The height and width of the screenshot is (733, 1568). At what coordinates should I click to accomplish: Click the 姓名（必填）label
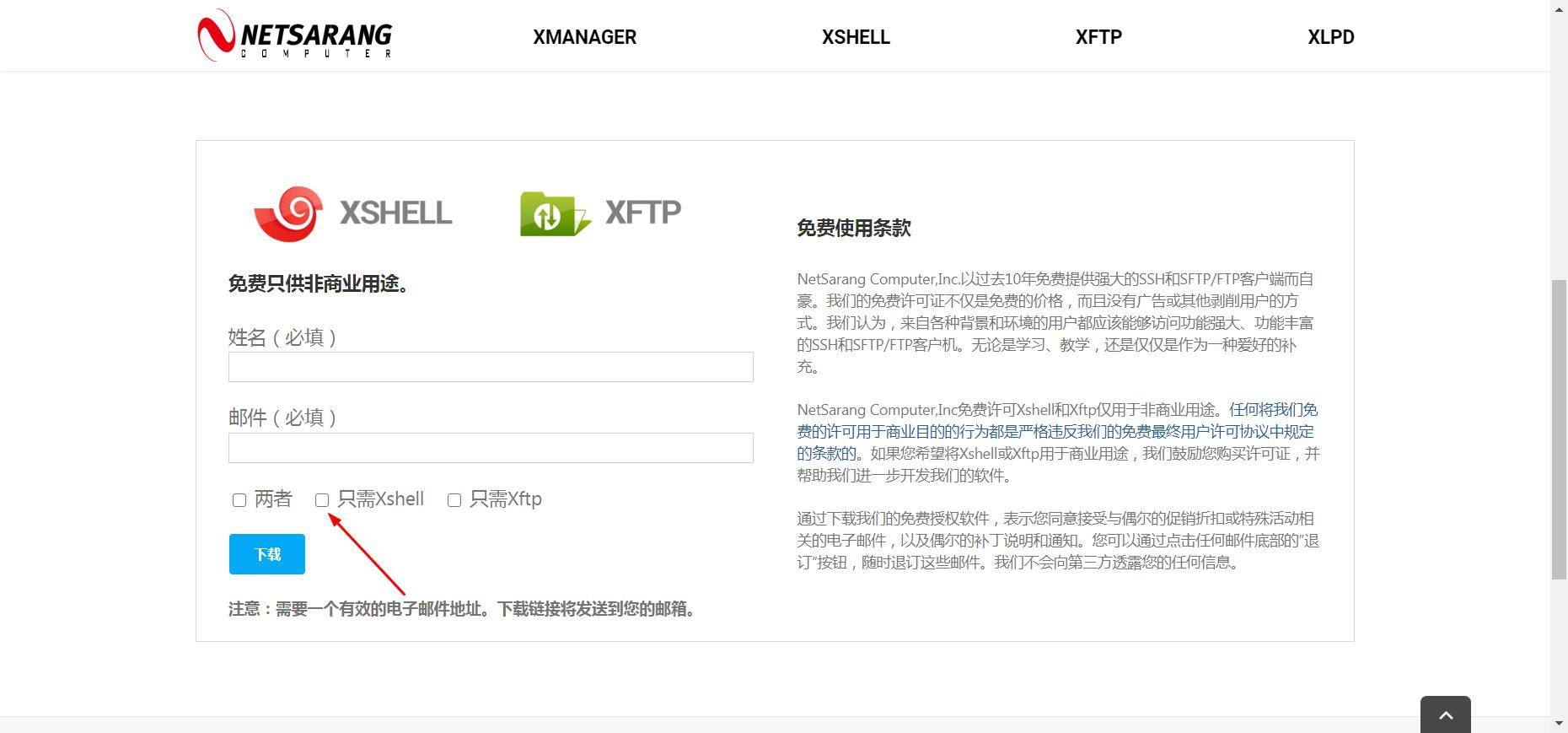coord(284,337)
